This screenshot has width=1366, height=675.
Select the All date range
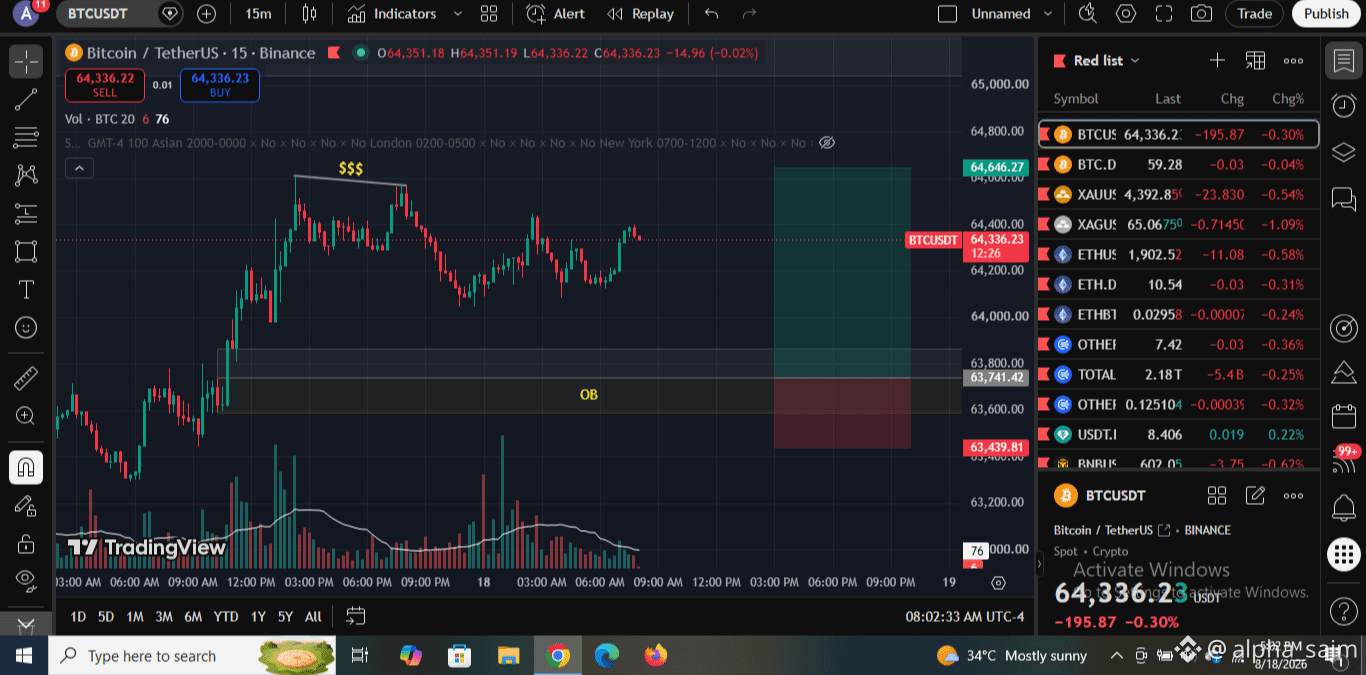coord(313,617)
